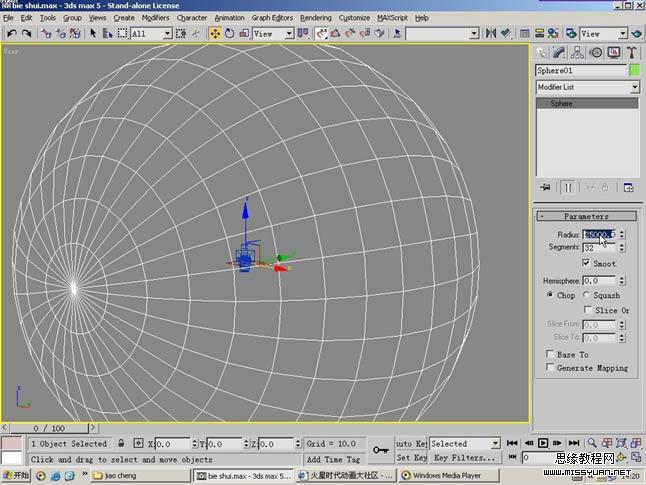Open the Rendering menu
Image resolution: width=646 pixels, height=485 pixels.
[x=316, y=18]
